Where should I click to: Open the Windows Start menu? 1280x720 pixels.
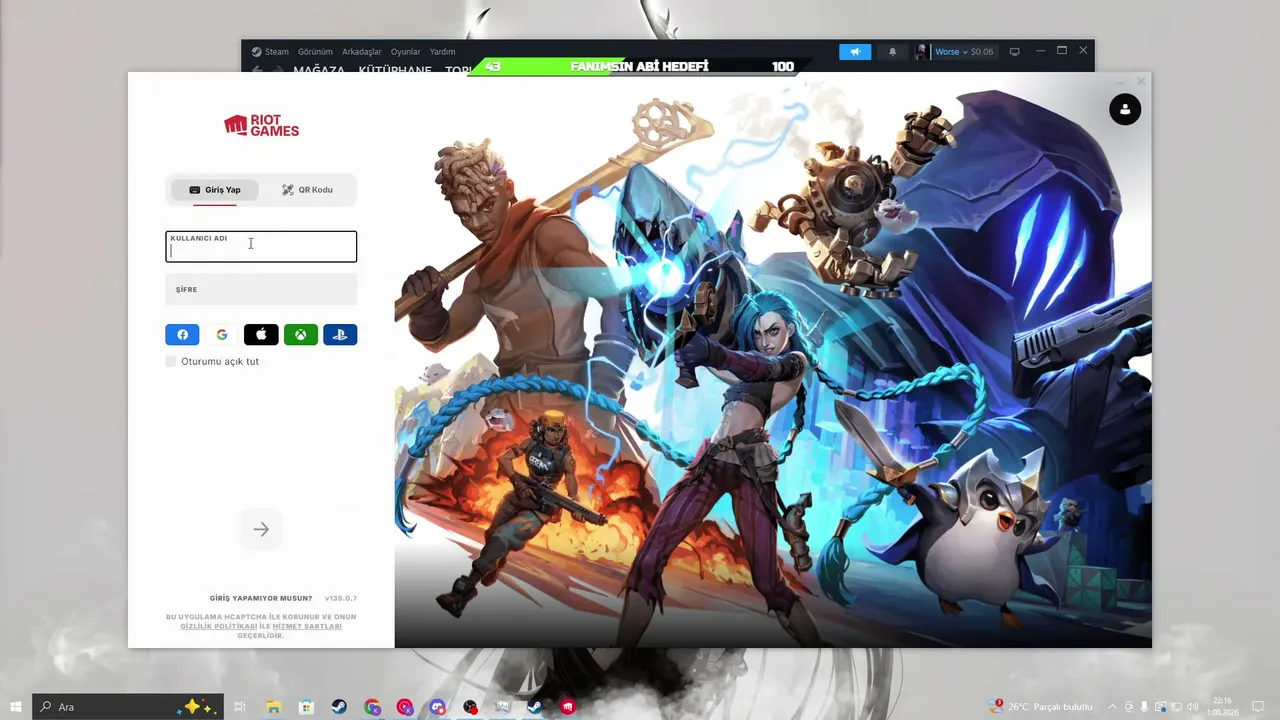(16, 707)
